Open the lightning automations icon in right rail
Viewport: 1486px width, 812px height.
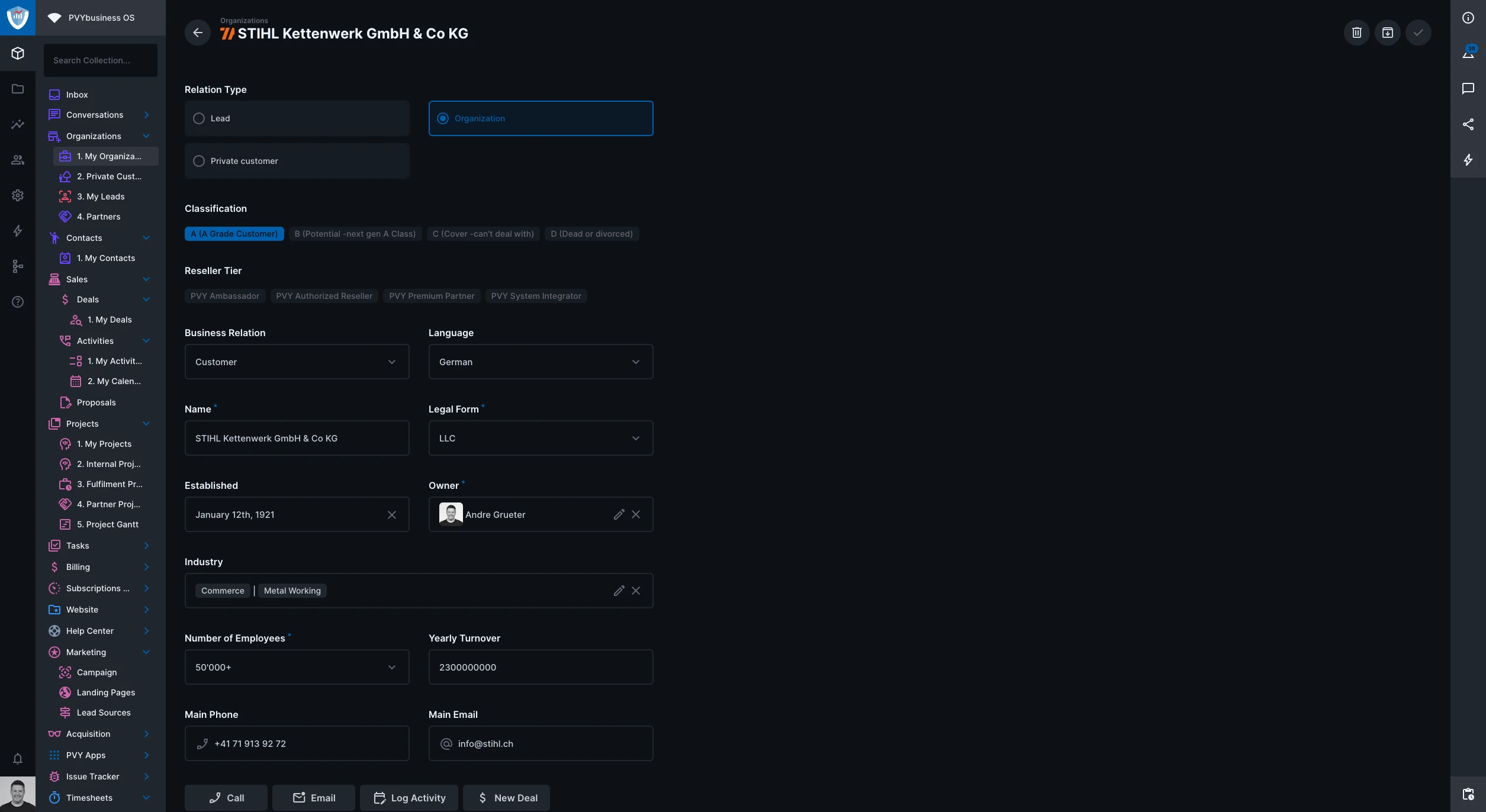[x=1468, y=160]
